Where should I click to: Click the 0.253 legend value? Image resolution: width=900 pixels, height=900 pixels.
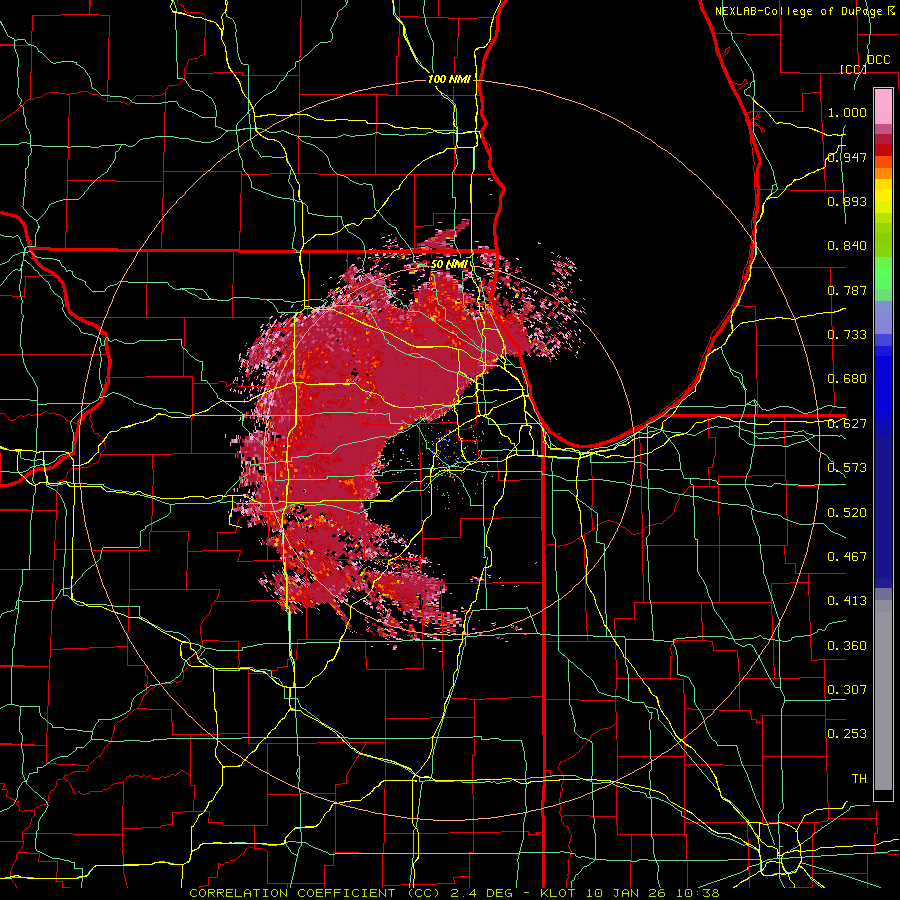[847, 734]
